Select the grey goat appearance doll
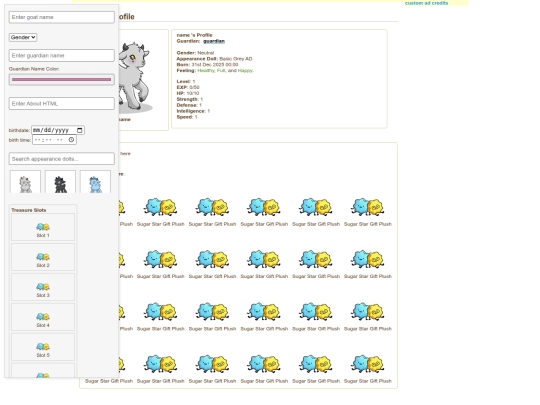The height and width of the screenshot is (405, 540). [25, 182]
